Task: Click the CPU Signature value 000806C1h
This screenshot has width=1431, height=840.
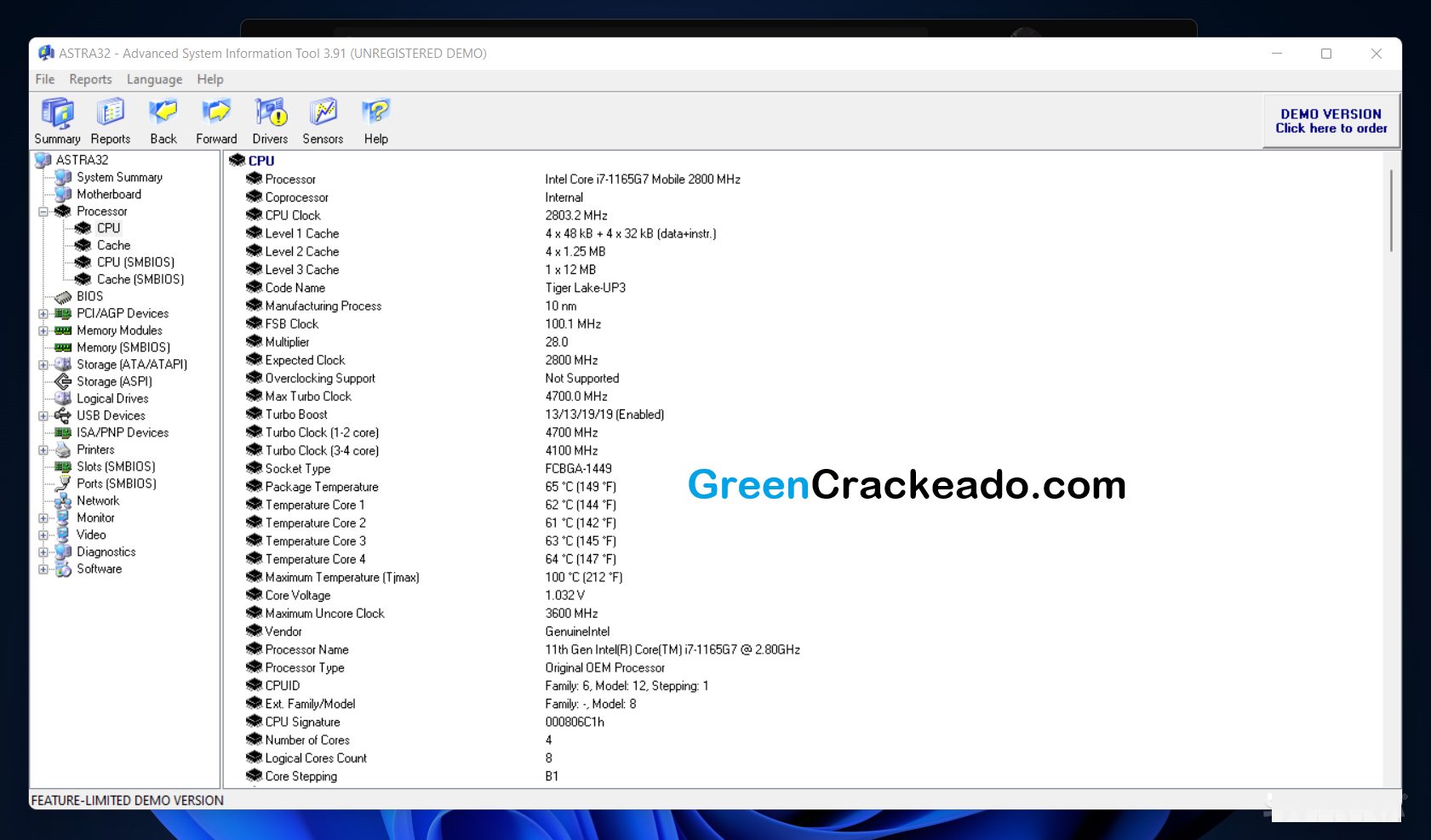Action: pyautogui.click(x=575, y=722)
